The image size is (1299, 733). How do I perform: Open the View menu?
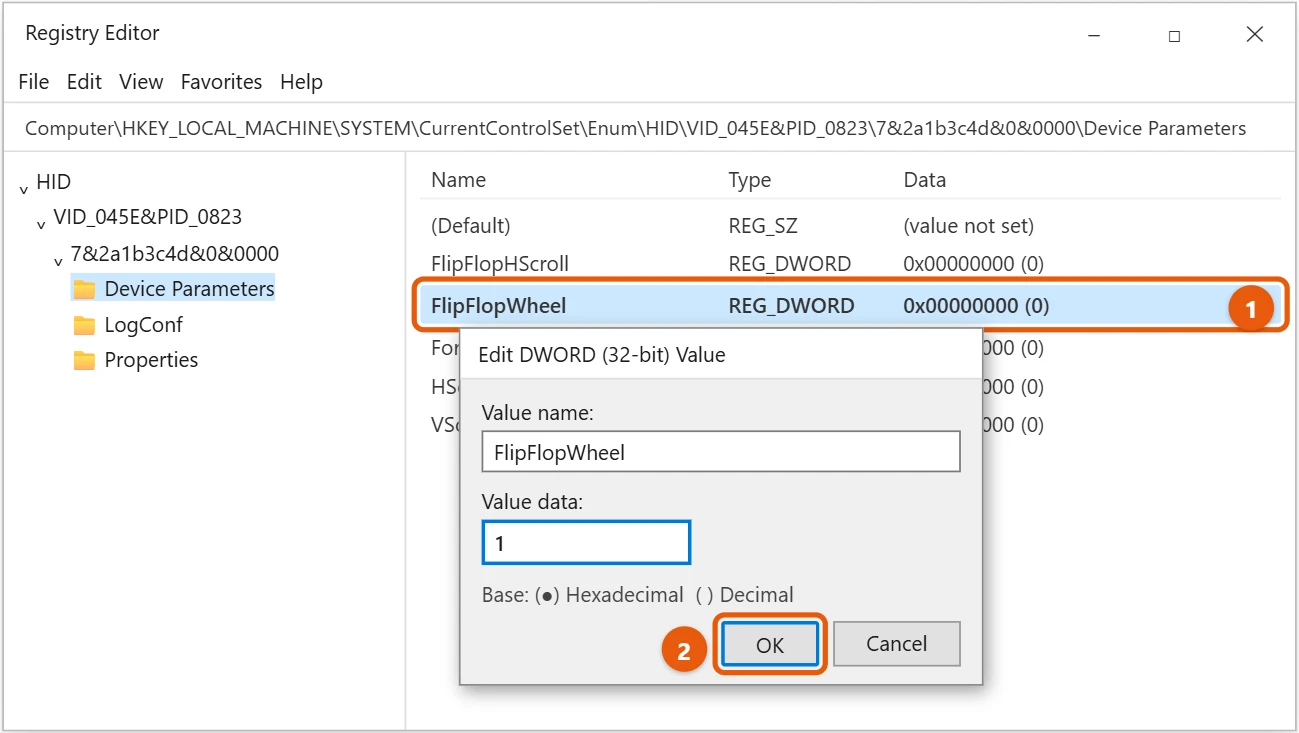tap(141, 82)
